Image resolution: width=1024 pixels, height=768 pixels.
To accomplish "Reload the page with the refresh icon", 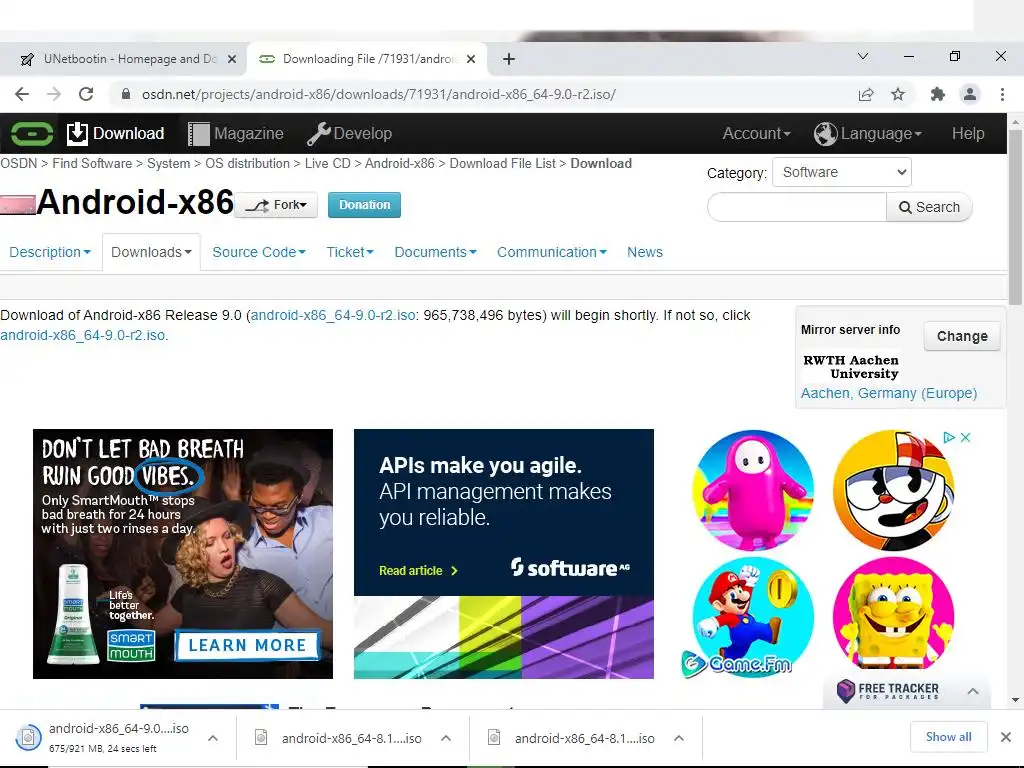I will click(x=86, y=94).
